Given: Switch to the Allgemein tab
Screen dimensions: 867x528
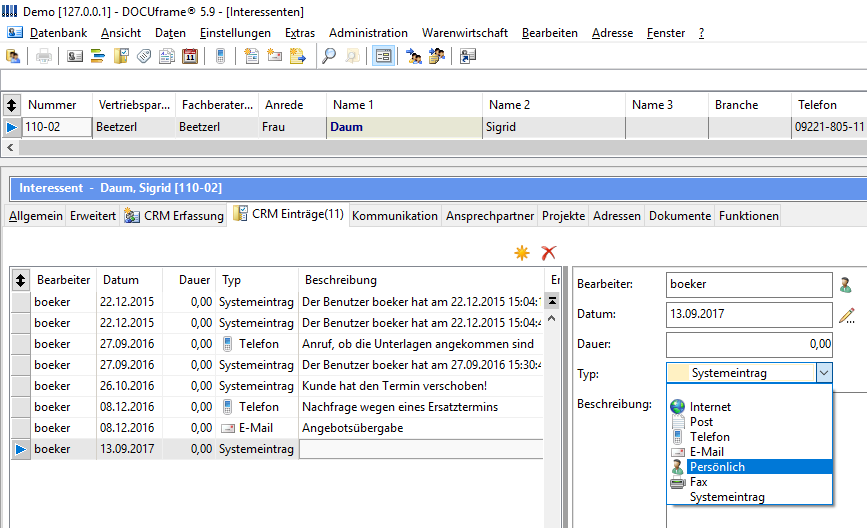Looking at the screenshot, I should (35, 216).
